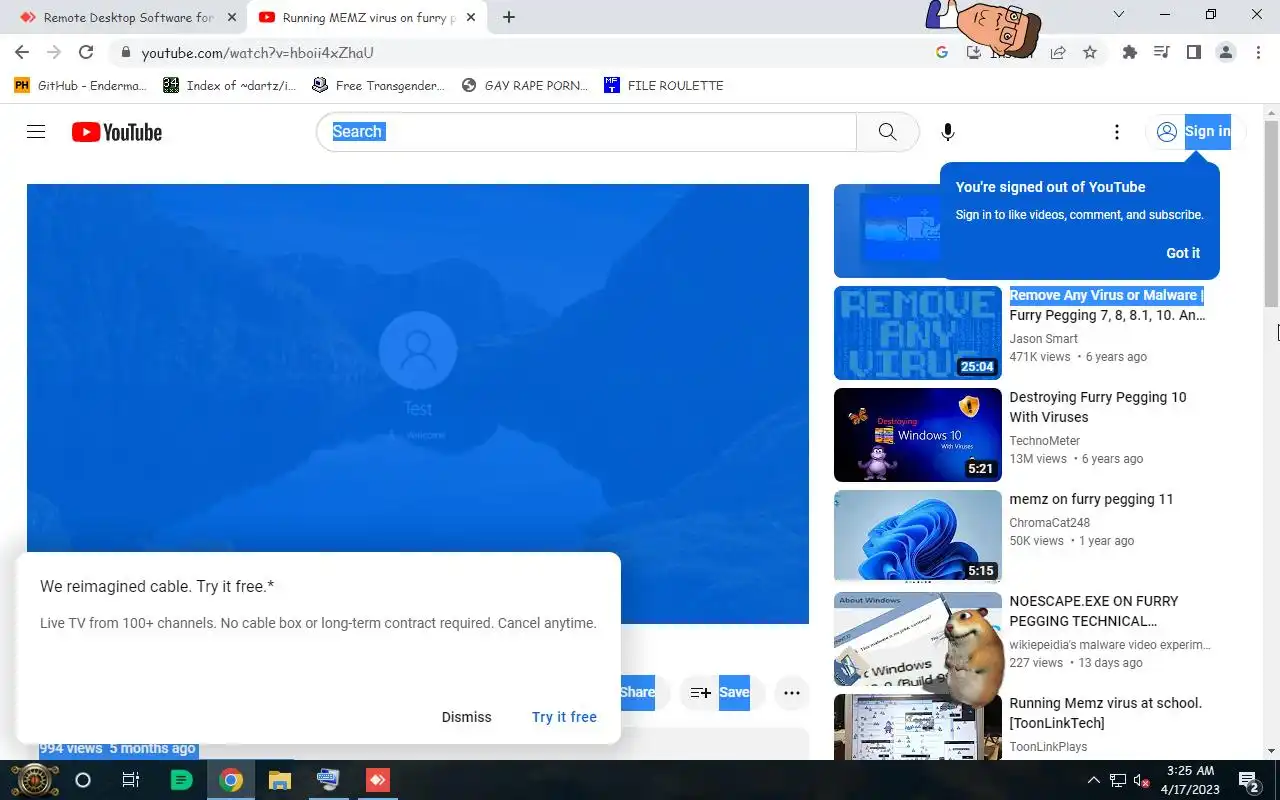Expand the tab search chevron

(1119, 15)
